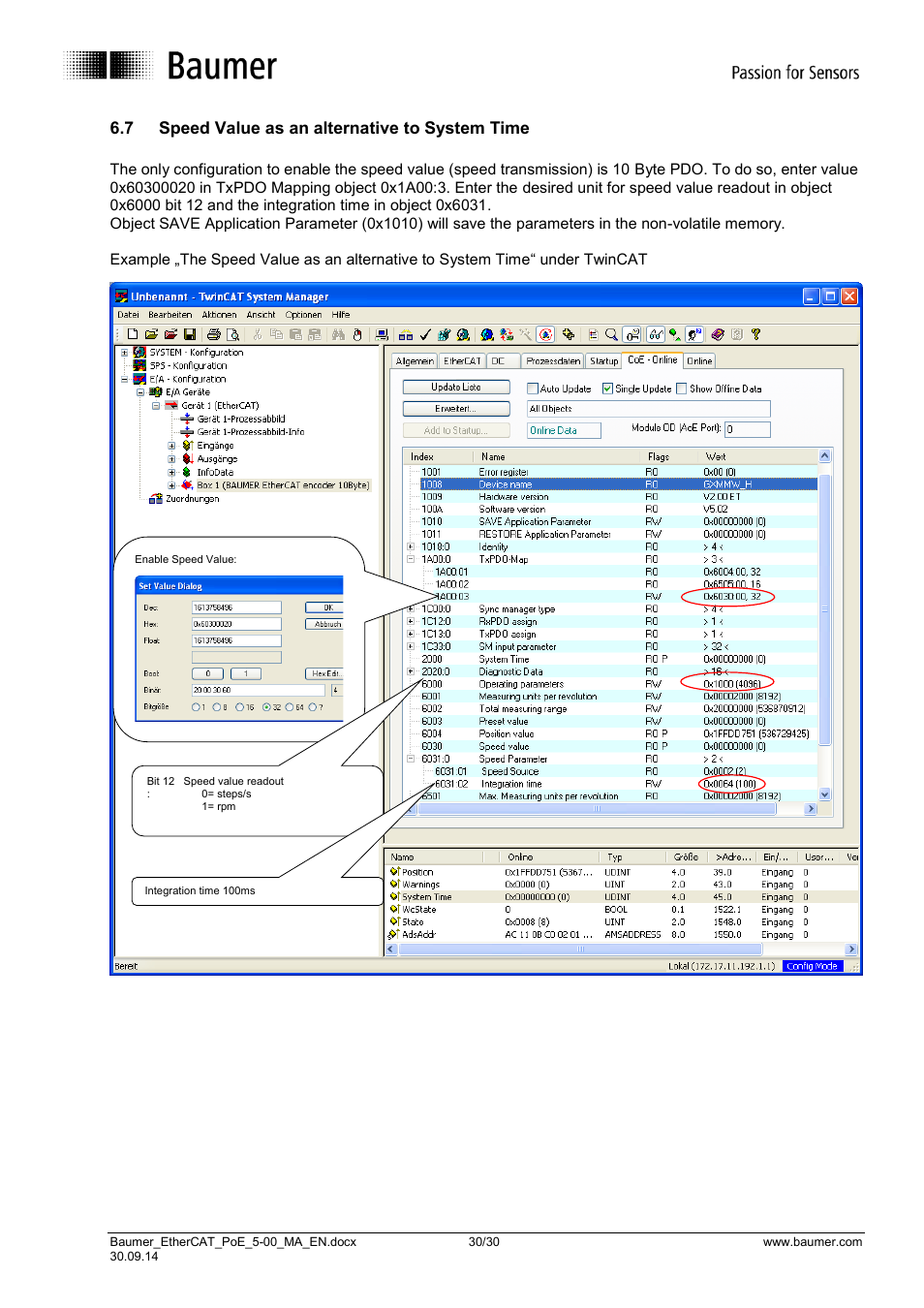
Task: Click the Print preview icon
Action: click(233, 334)
